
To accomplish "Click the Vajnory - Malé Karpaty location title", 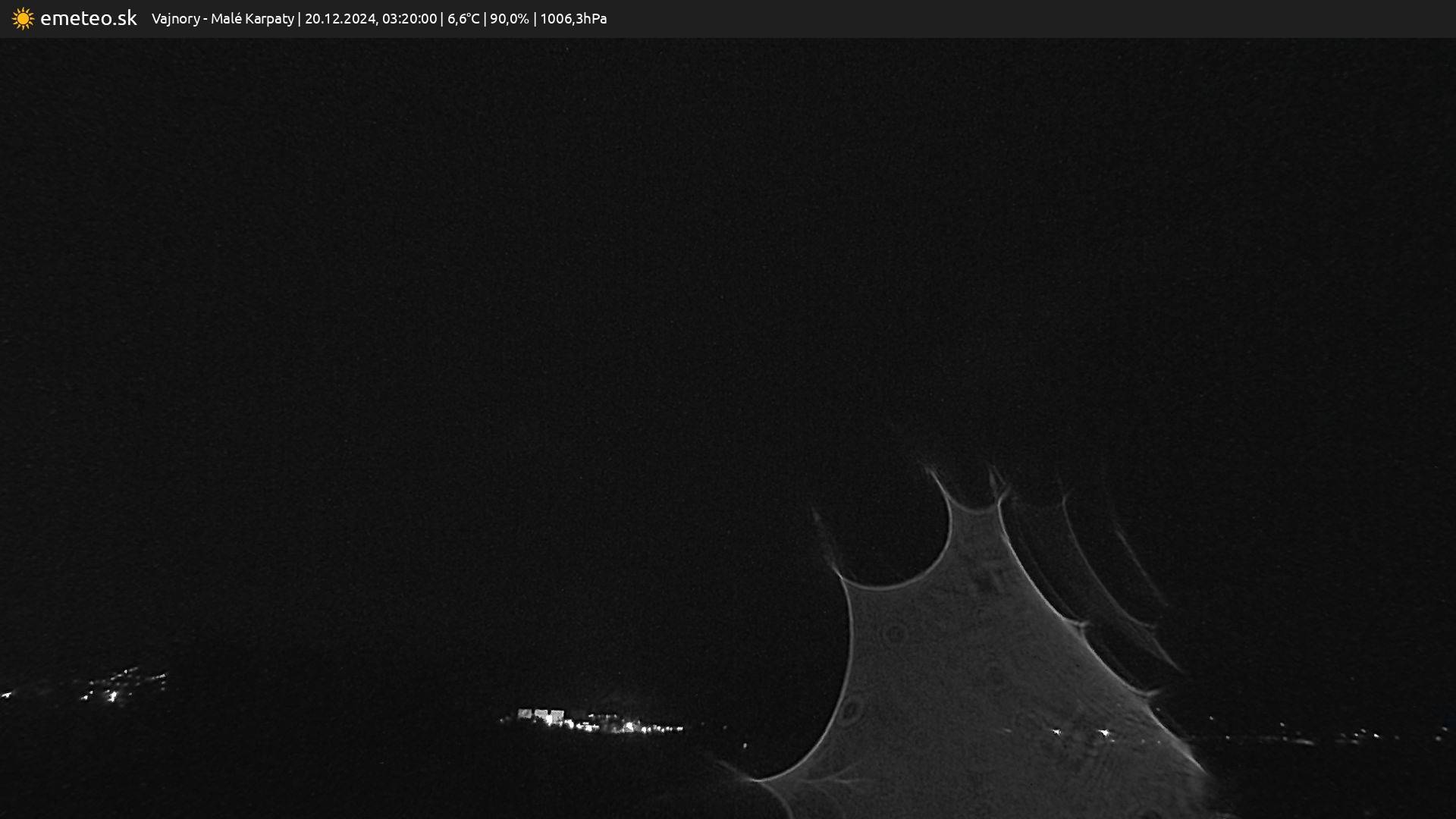I will click(x=222, y=18).
